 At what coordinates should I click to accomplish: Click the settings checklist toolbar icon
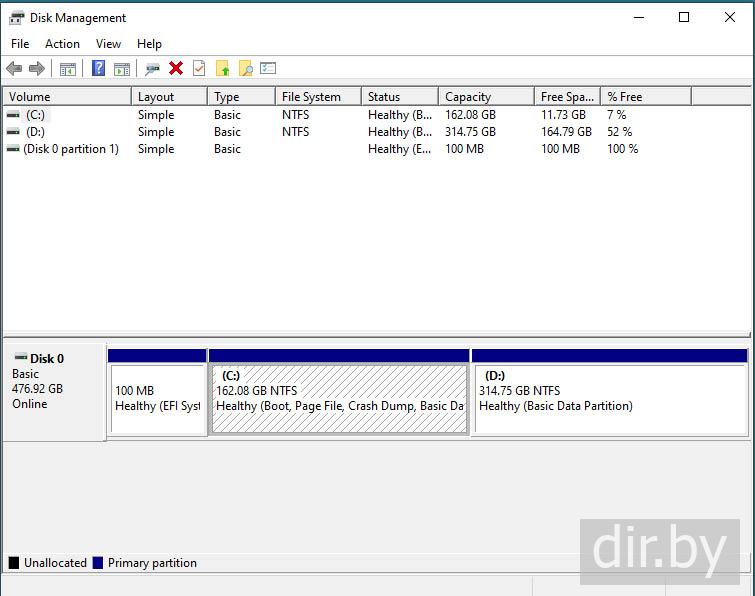coord(268,68)
